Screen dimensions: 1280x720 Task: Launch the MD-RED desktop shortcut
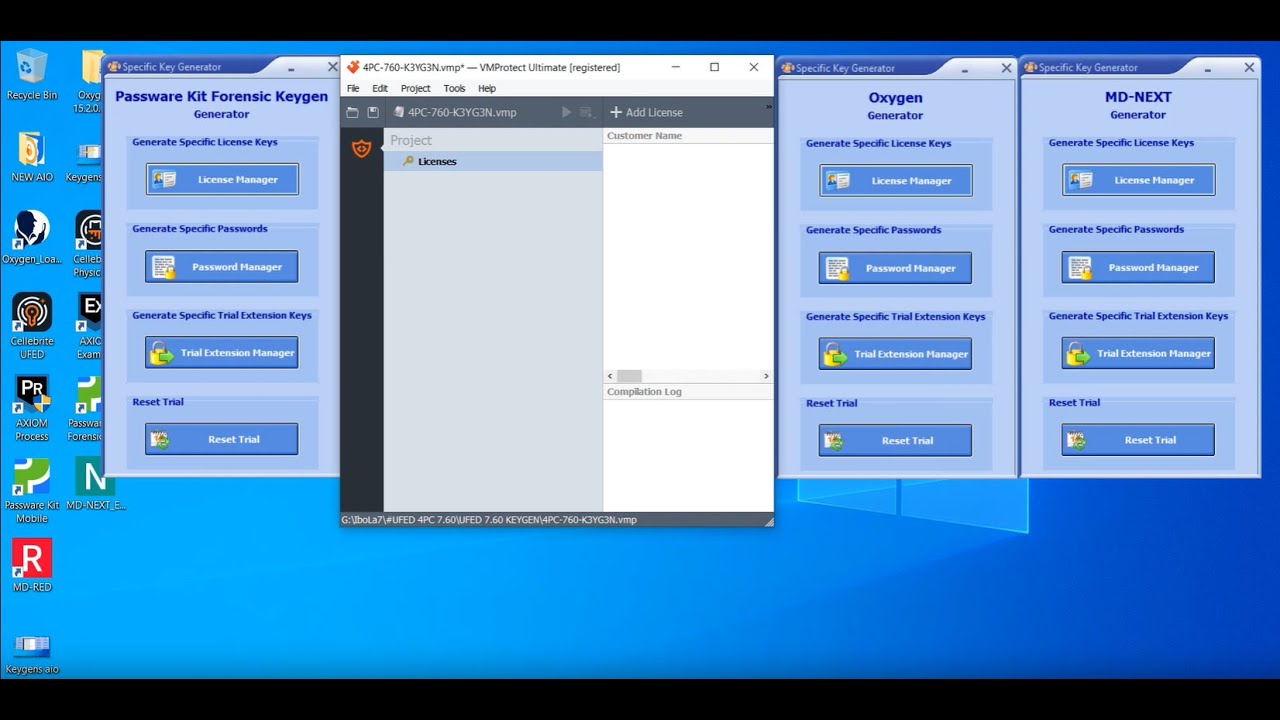(32, 565)
